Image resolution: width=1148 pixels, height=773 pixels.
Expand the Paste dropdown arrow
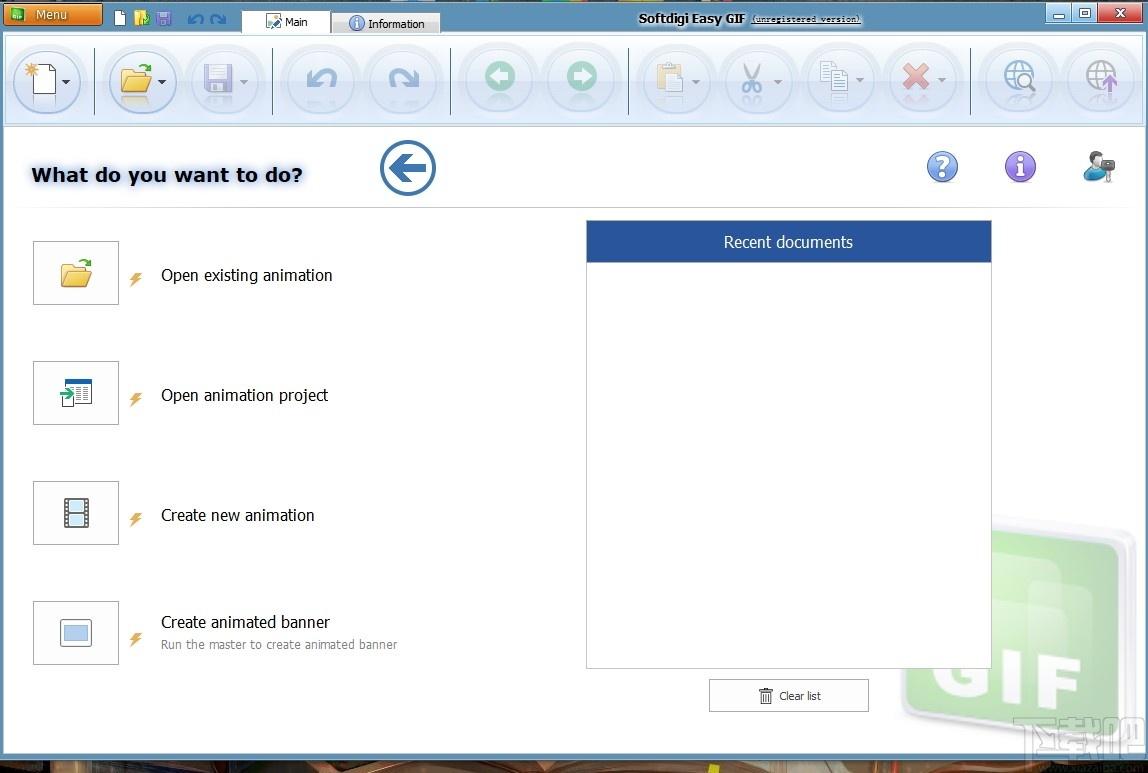[696, 81]
